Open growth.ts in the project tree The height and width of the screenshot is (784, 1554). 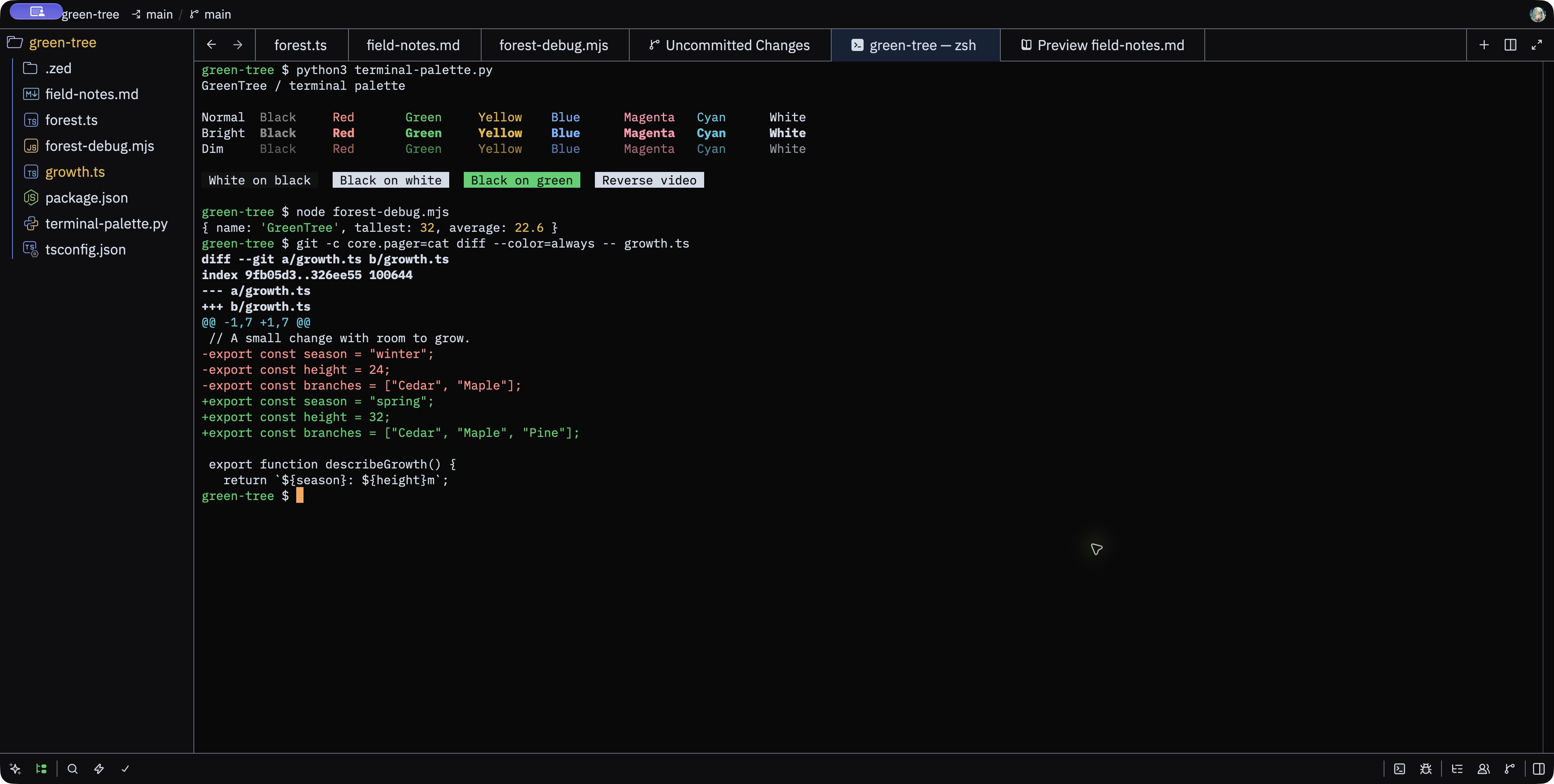[97, 172]
